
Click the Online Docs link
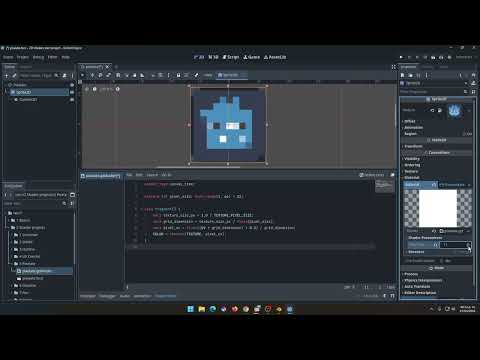point(372,175)
